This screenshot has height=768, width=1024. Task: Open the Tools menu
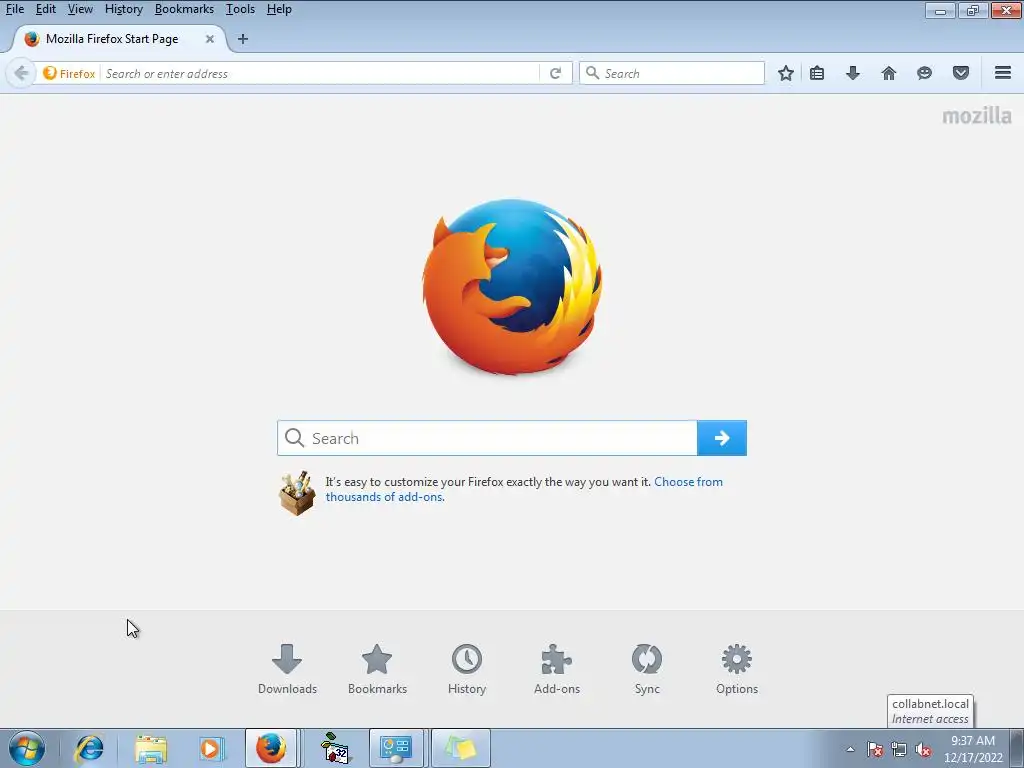[x=240, y=9]
